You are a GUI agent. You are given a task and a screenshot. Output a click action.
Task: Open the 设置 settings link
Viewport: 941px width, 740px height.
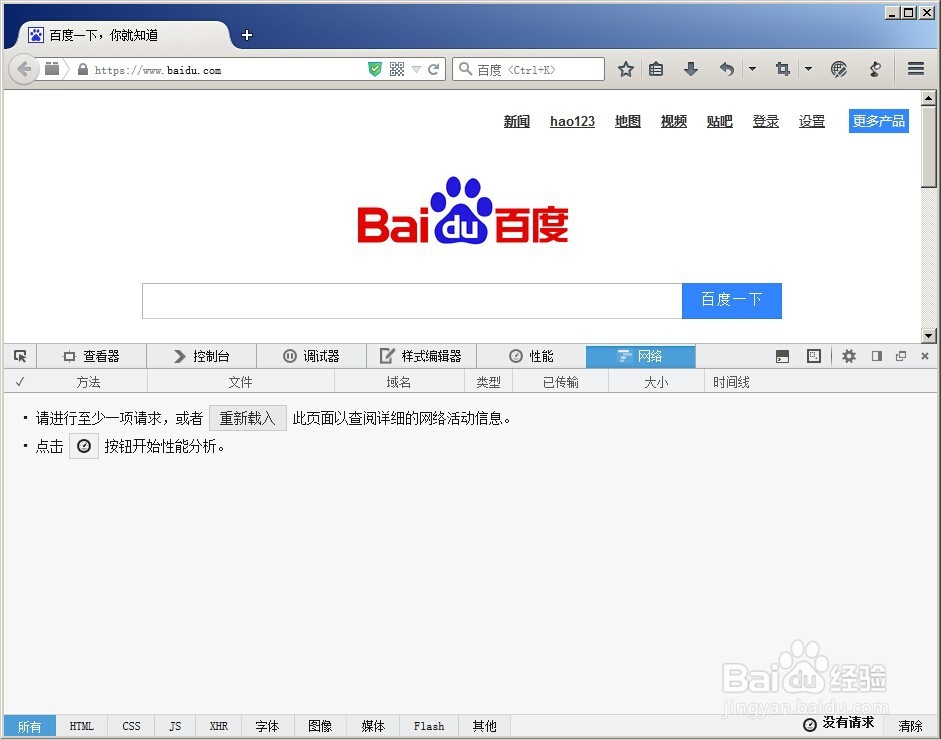[811, 121]
